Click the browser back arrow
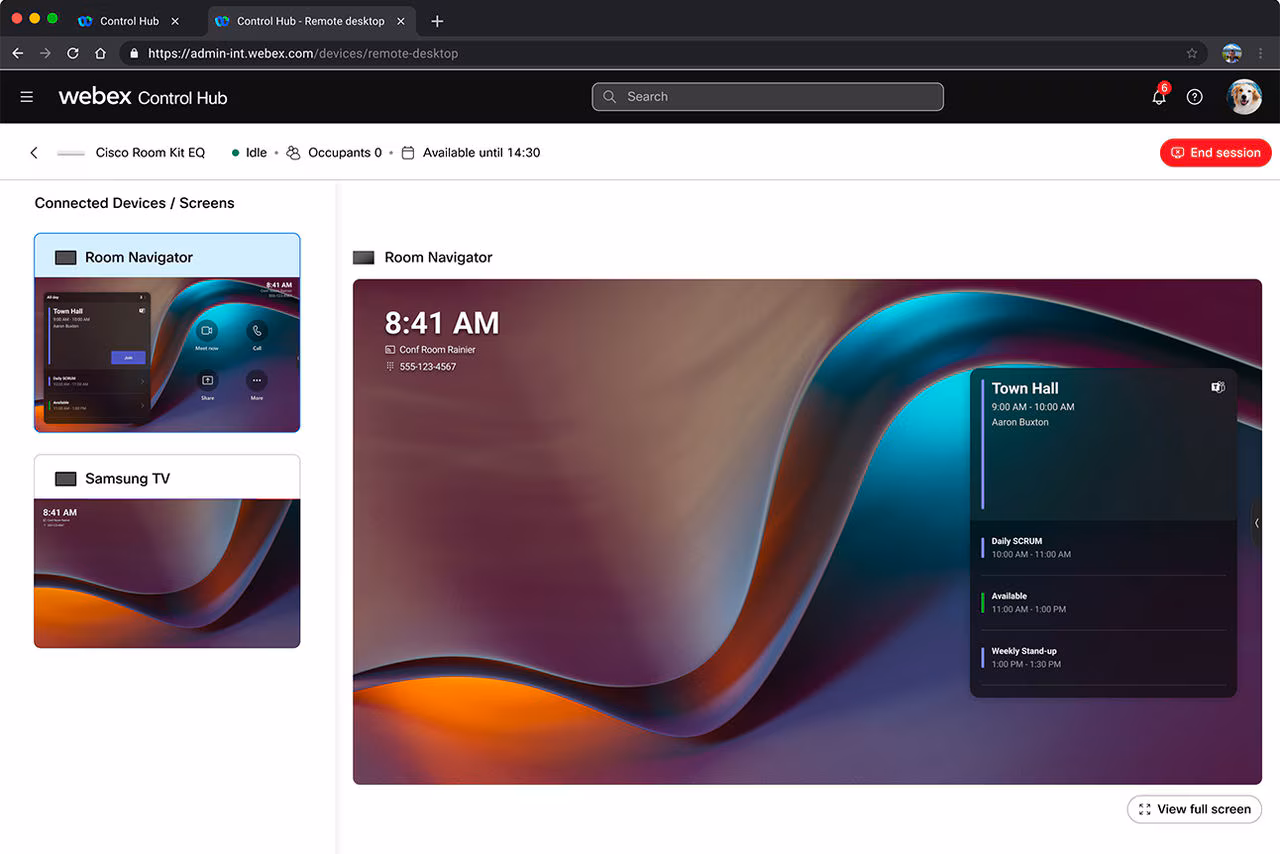This screenshot has height=854, width=1280. (18, 53)
